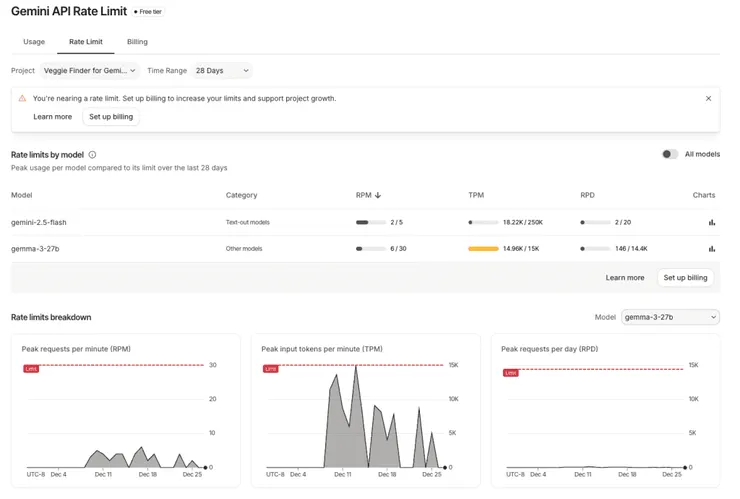Screen dimensions: 740x499
Task: Click RPM progress bar for gemini-2.5-flash
Action: coord(371,222)
